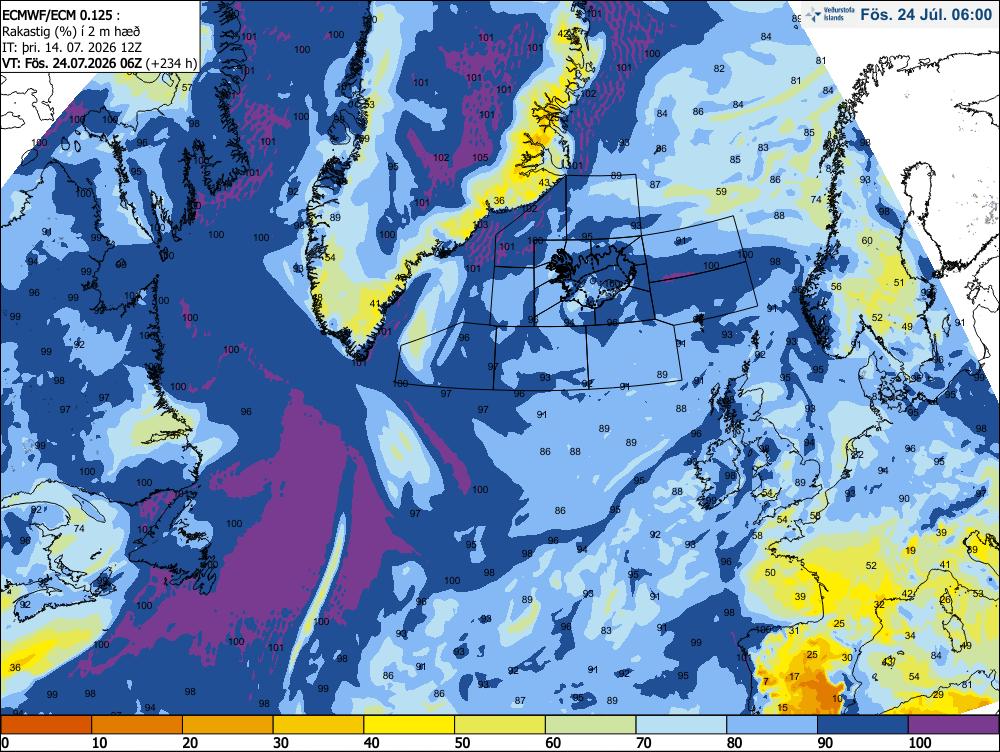Viewport: 1000px width, 752px height.
Task: Click the '105' humidity value over Greenland
Action: pos(480,157)
